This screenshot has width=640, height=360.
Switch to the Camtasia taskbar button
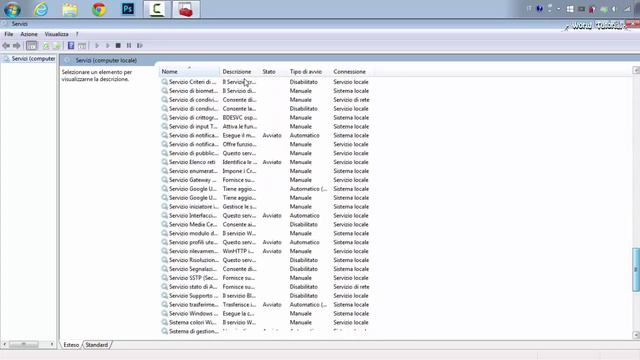pyautogui.click(x=157, y=9)
